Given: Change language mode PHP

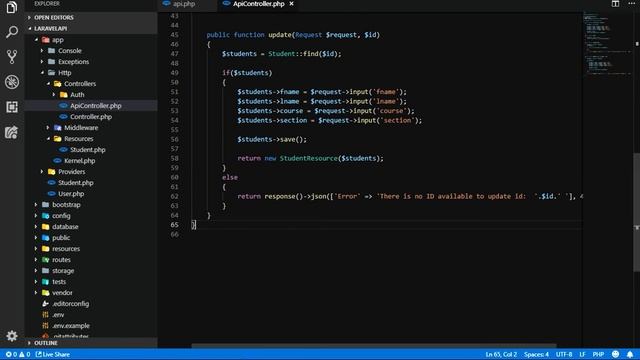Looking at the screenshot, I should coord(598,354).
